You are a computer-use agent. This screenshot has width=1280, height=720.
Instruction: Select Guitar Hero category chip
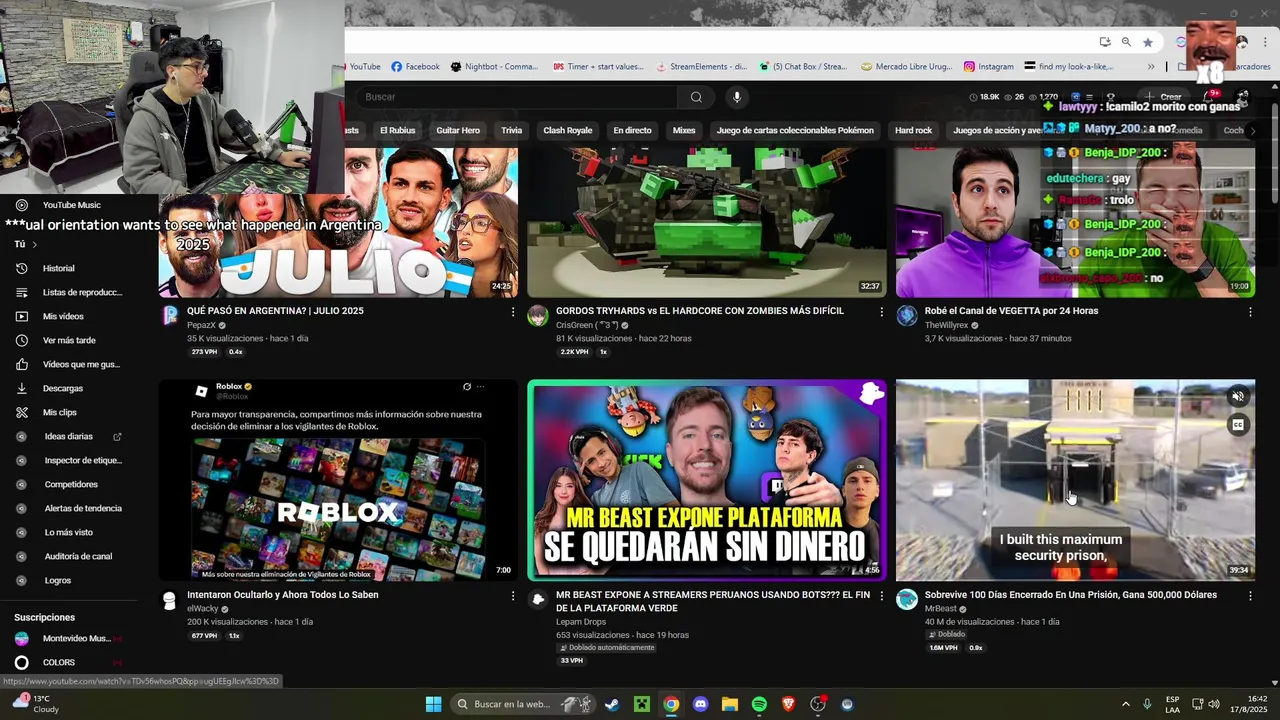(x=458, y=131)
